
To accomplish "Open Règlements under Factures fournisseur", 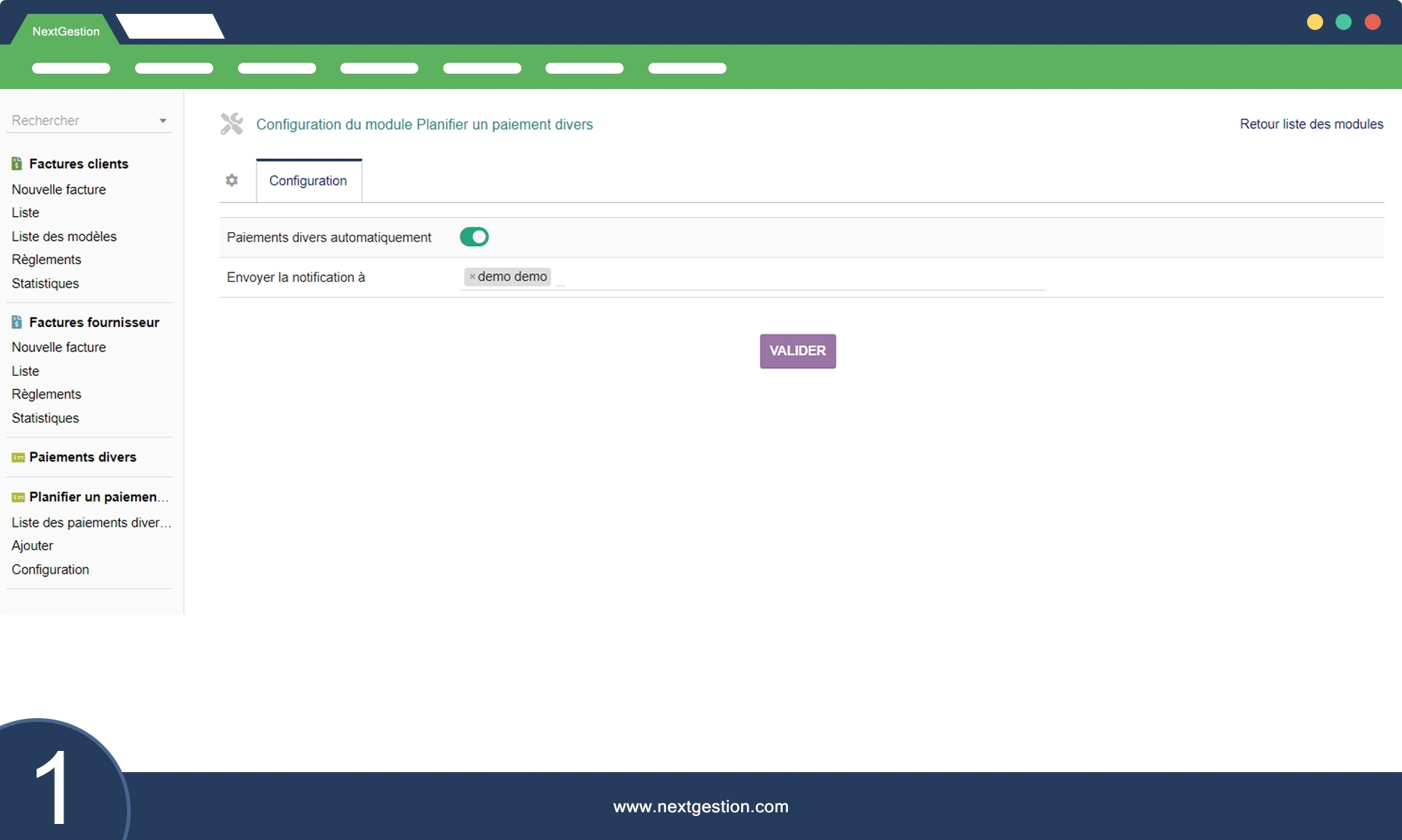I will coord(46,394).
